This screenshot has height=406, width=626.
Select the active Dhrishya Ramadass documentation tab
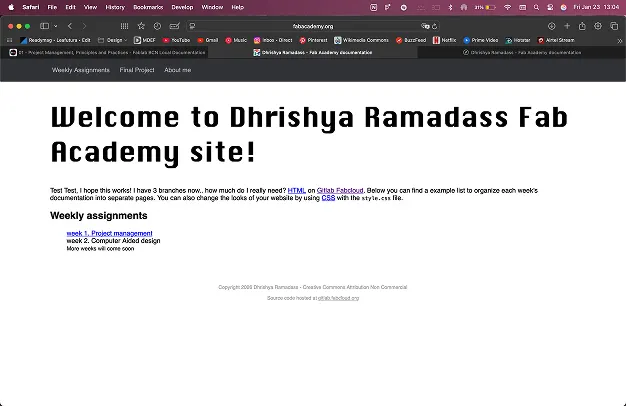coord(313,52)
